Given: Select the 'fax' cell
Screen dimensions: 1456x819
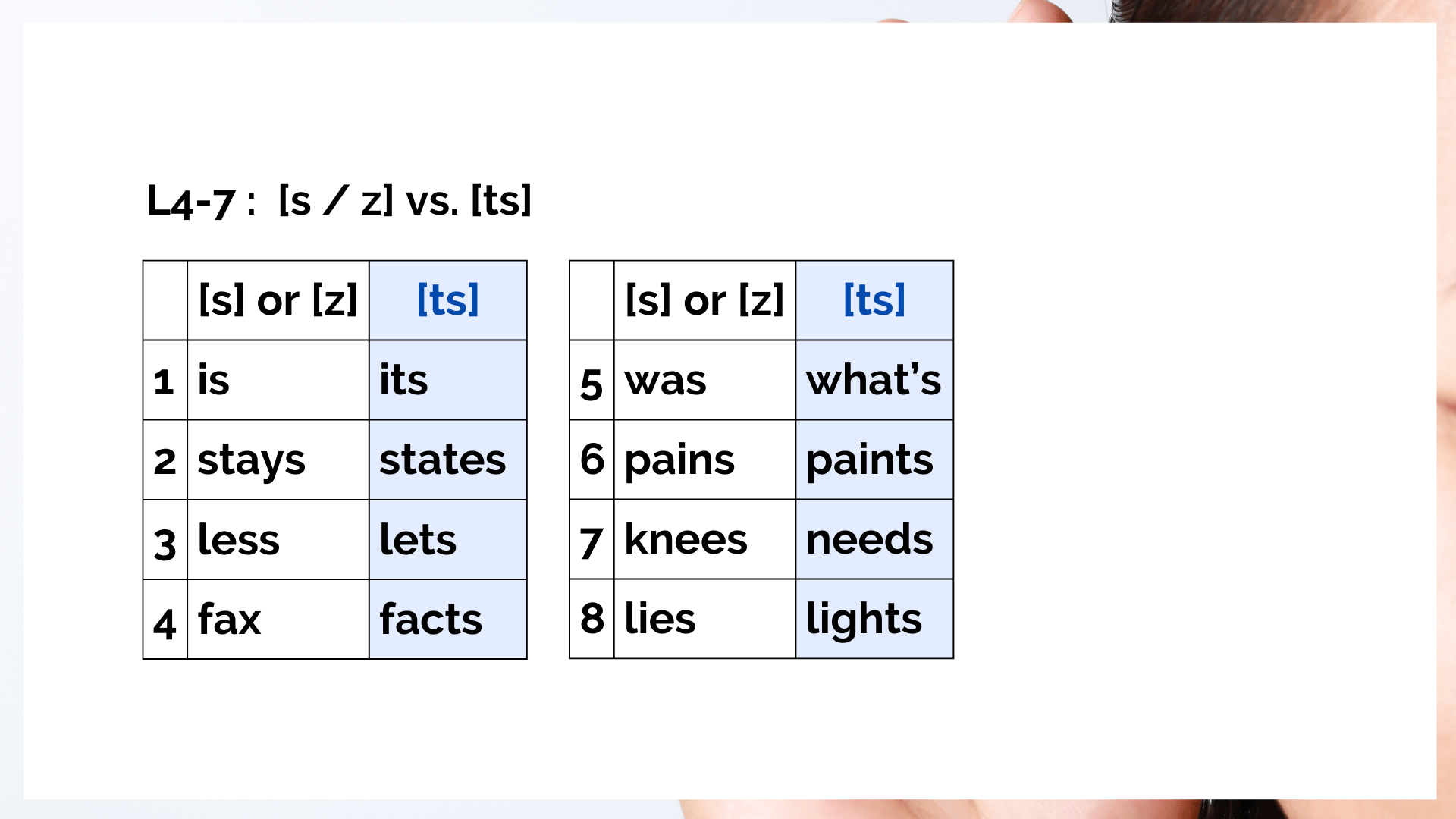Looking at the screenshot, I should tap(278, 619).
